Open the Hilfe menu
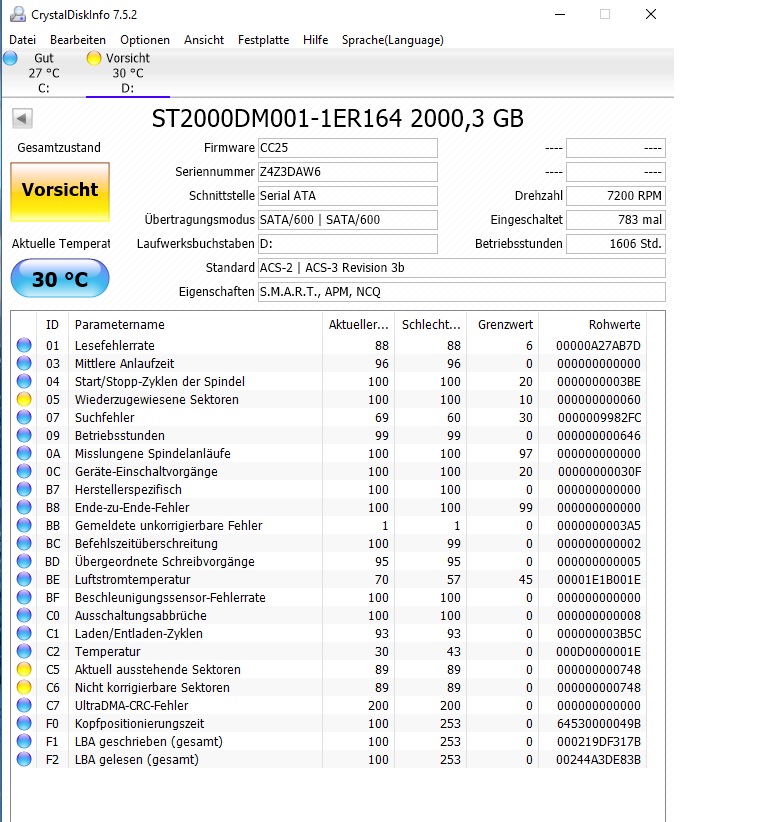768x822 pixels. tap(315, 40)
